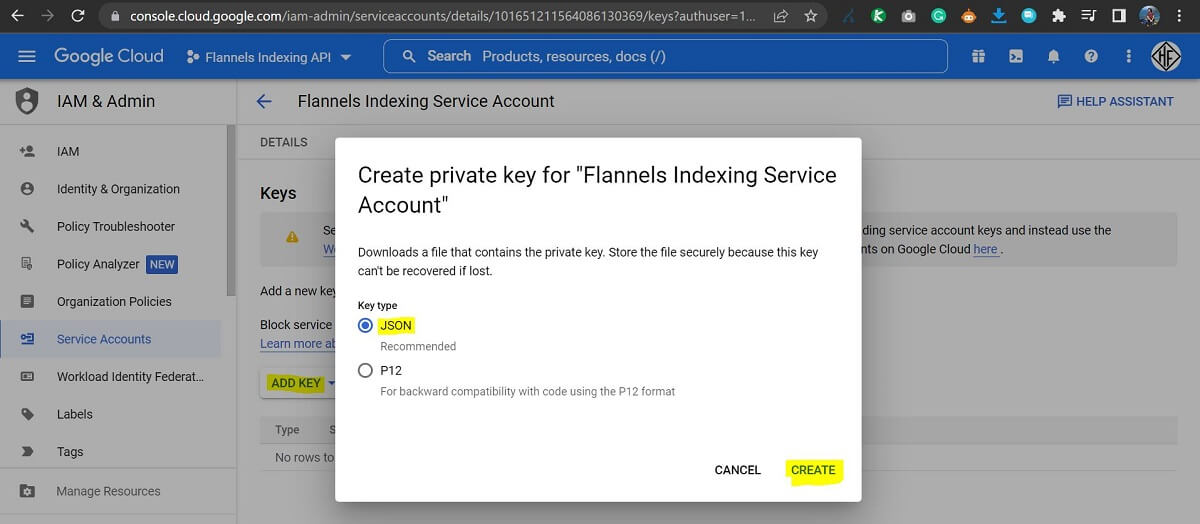Open Manage Resources
The width and height of the screenshot is (1200, 524).
pos(110,491)
